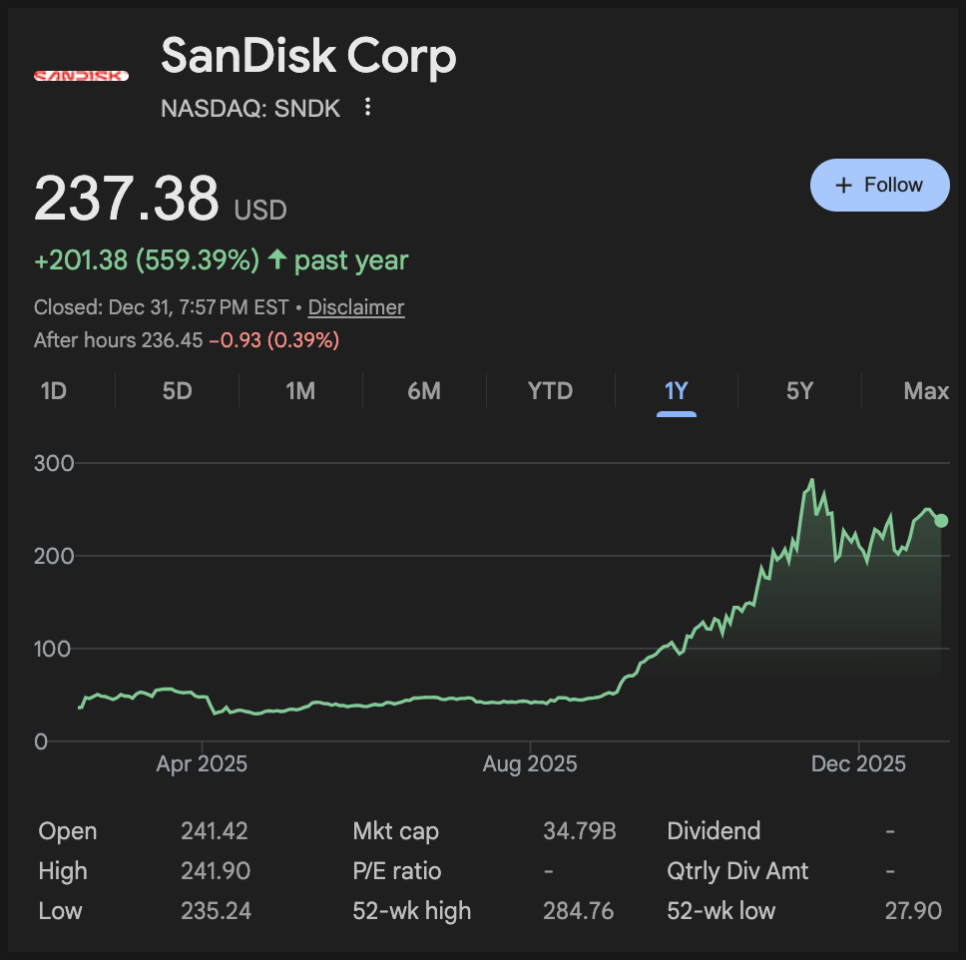Click the SanDisk logo icon

(81, 75)
